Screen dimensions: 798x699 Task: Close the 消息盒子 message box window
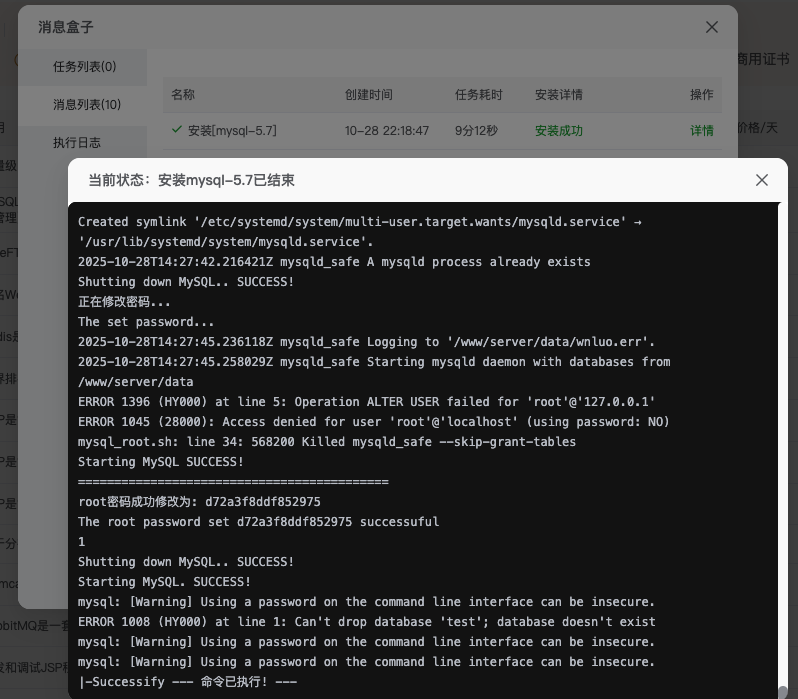[x=712, y=27]
